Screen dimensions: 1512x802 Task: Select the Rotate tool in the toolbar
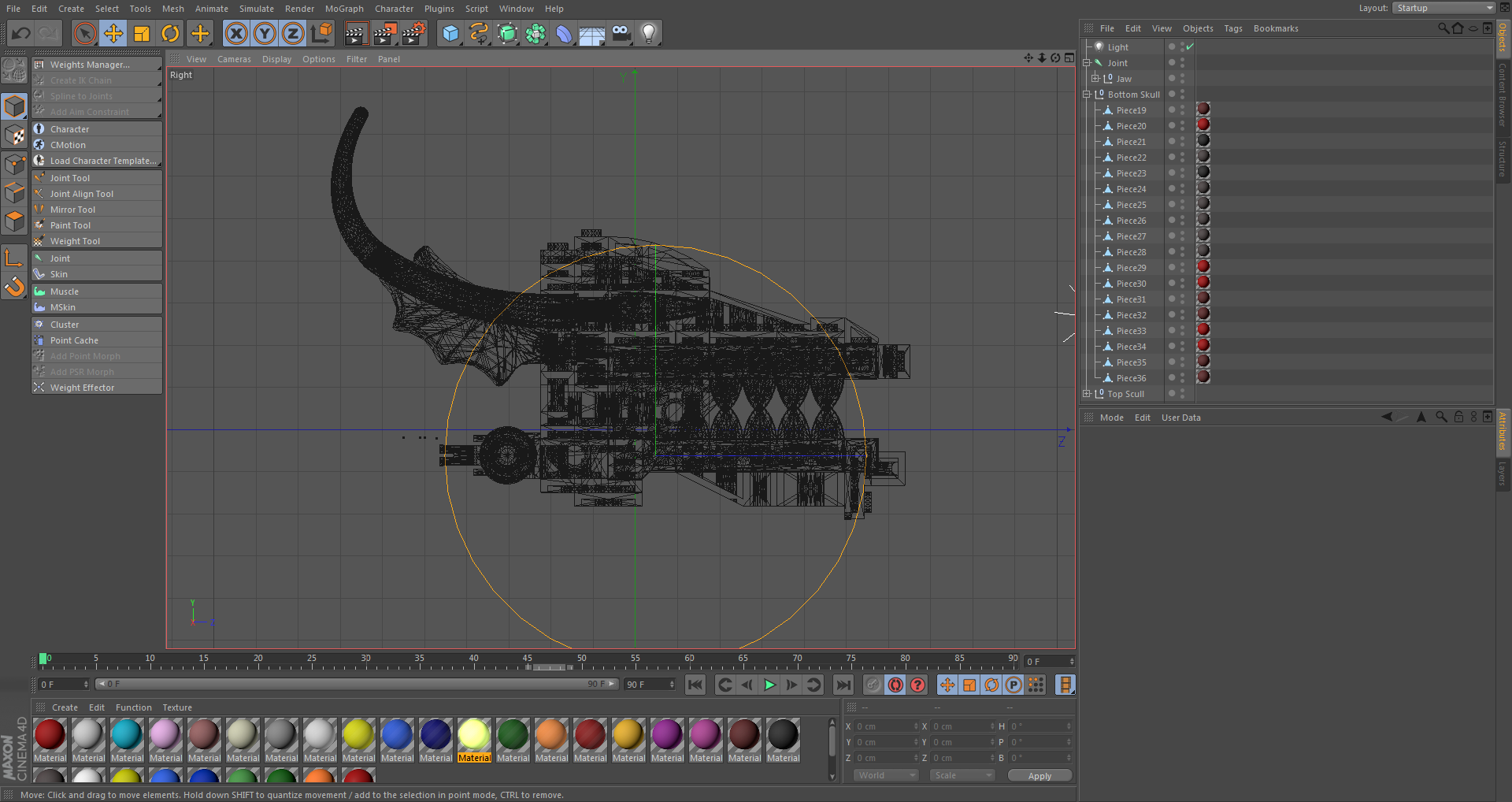point(170,33)
